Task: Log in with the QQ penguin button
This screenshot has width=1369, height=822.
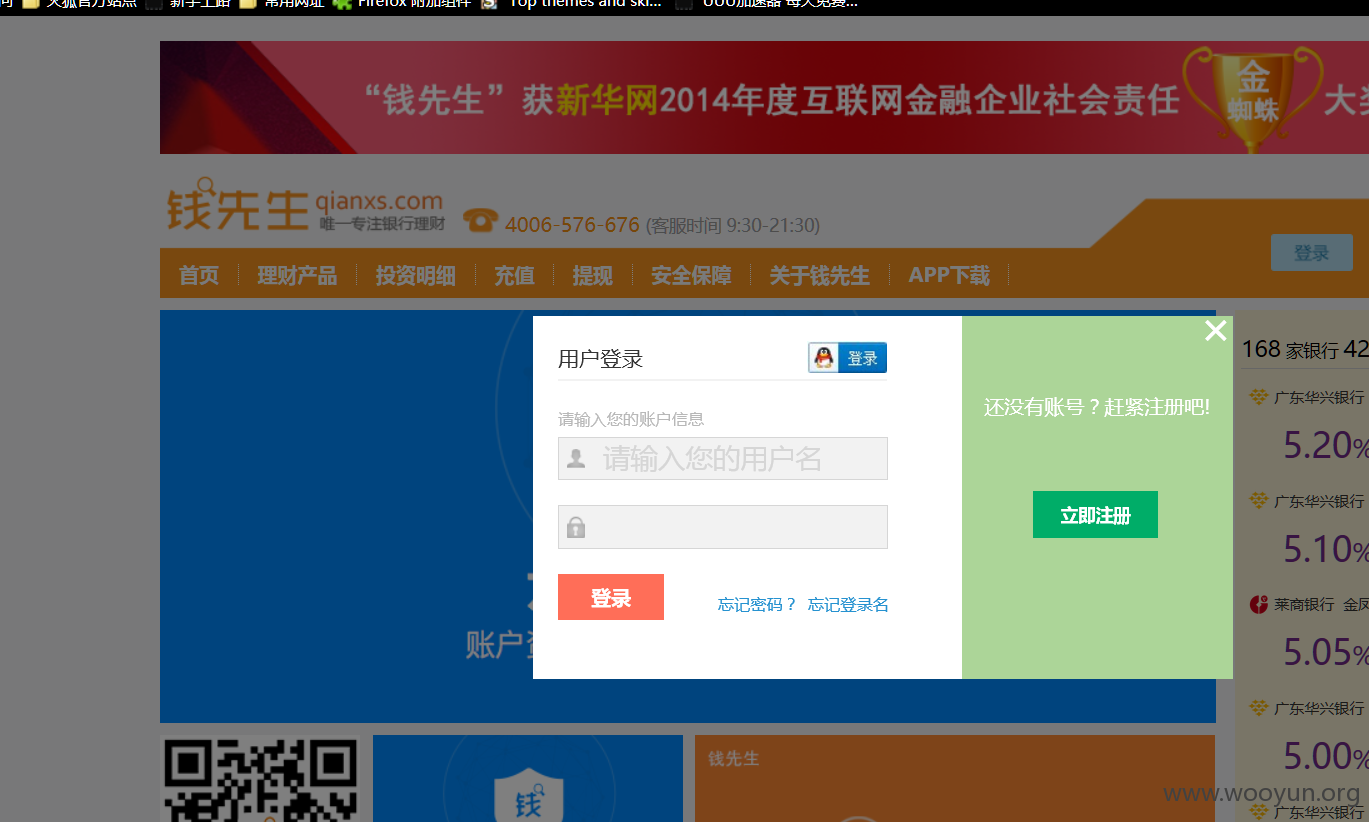Action: [847, 358]
